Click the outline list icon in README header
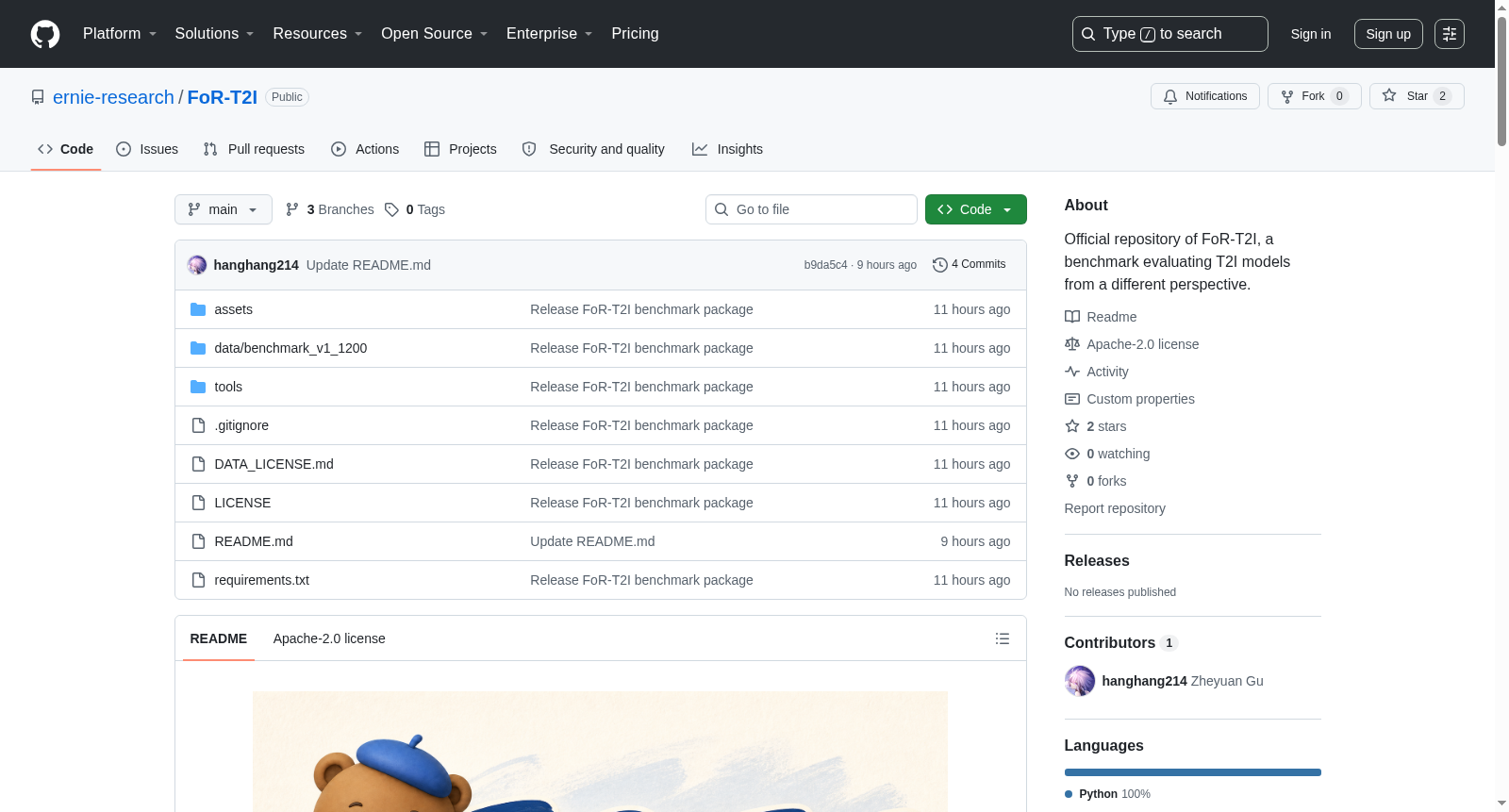This screenshot has width=1509, height=812. (1003, 638)
